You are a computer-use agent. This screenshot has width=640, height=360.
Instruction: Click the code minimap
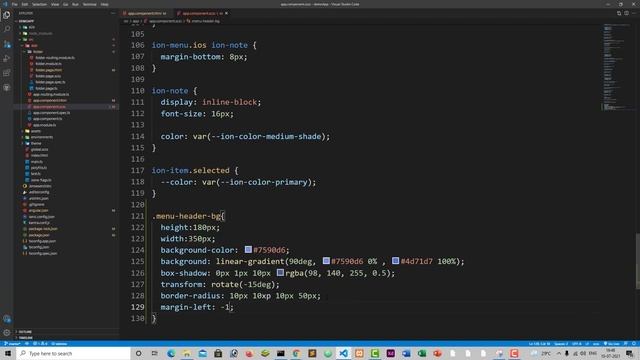[616, 67]
